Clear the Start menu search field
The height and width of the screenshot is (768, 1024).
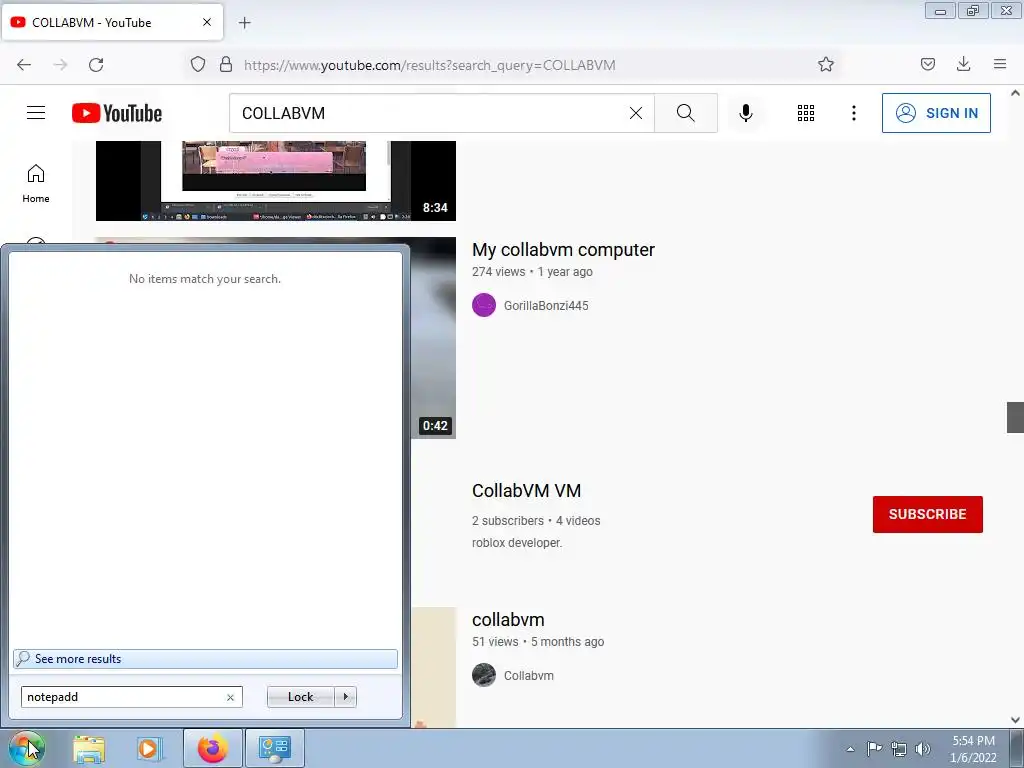pyautogui.click(x=231, y=697)
